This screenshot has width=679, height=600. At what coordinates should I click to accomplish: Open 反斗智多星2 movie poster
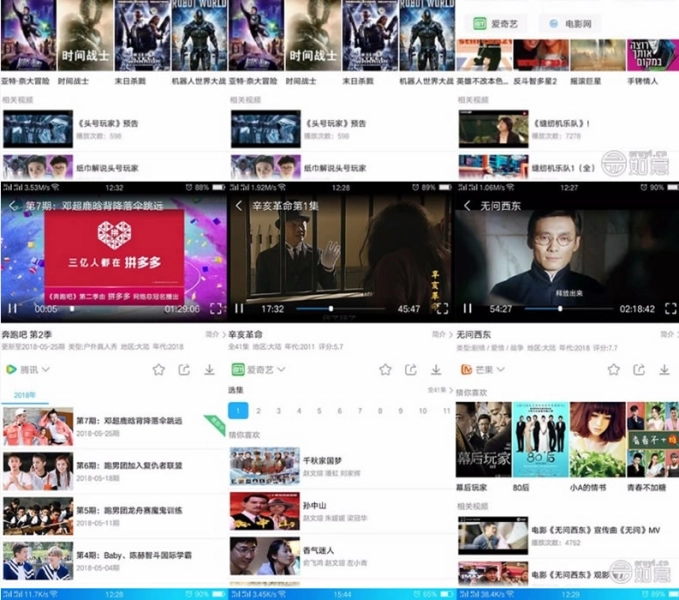(541, 55)
